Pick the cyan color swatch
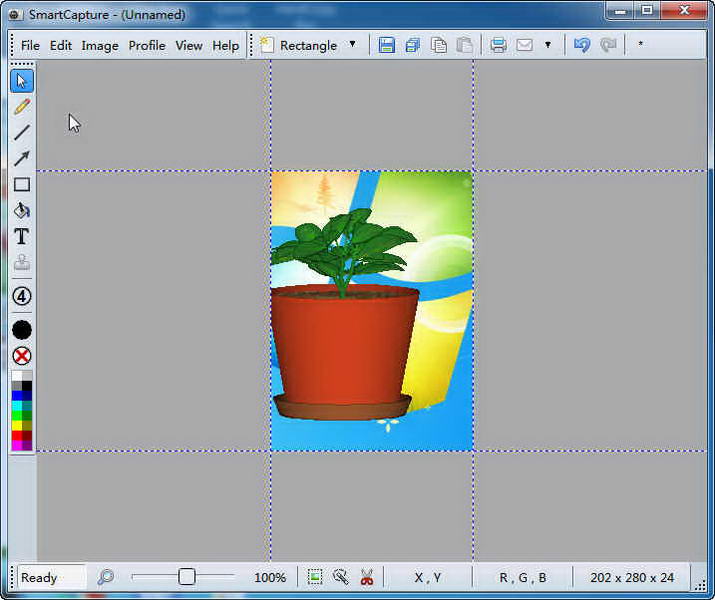Viewport: 715px width, 600px height. 17,406
